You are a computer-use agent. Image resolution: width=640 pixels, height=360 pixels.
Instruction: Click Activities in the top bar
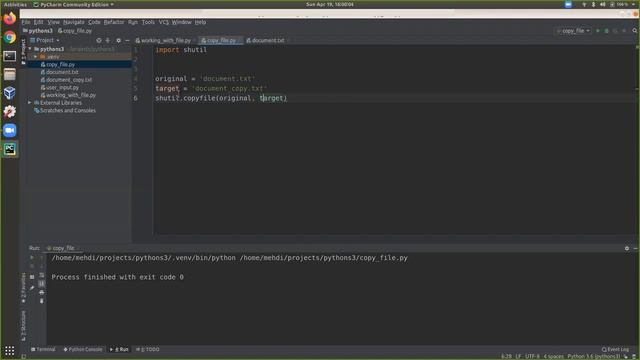[15, 4]
